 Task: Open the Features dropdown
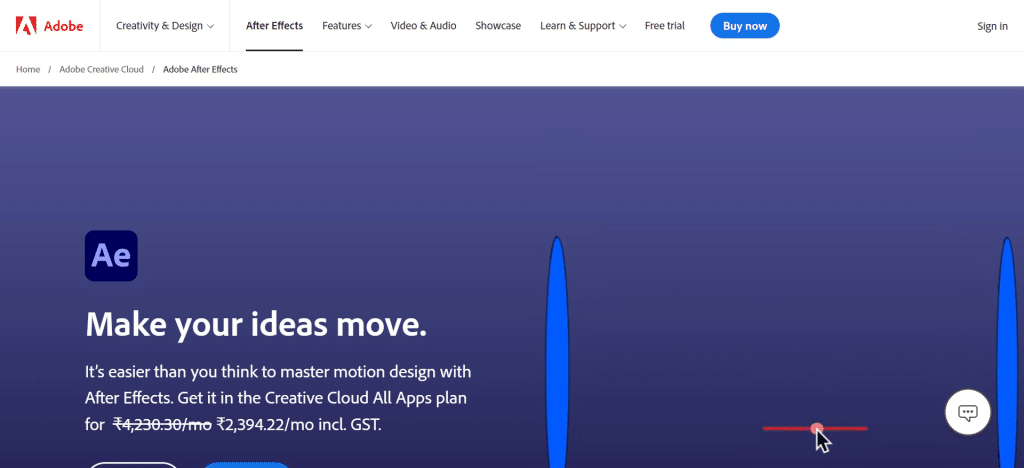pos(347,26)
